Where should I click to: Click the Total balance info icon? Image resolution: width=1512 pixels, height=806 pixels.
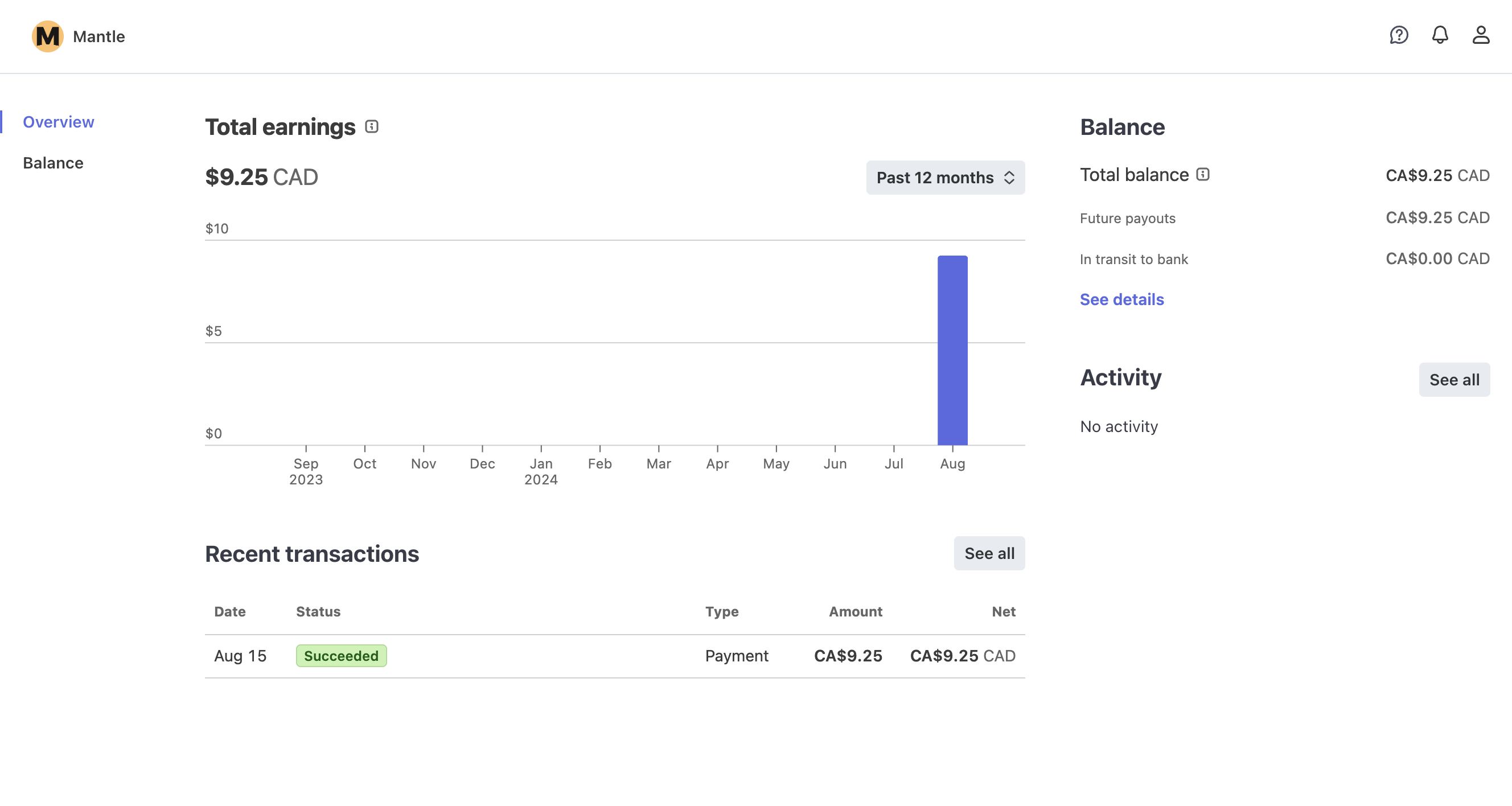(1204, 174)
